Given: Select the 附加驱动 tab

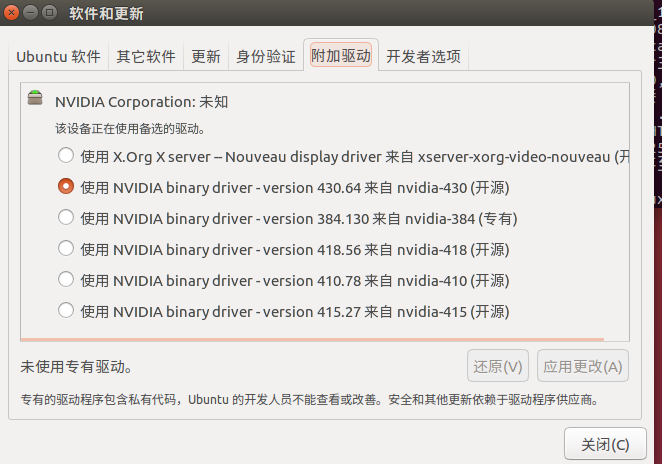Looking at the screenshot, I should [341, 55].
